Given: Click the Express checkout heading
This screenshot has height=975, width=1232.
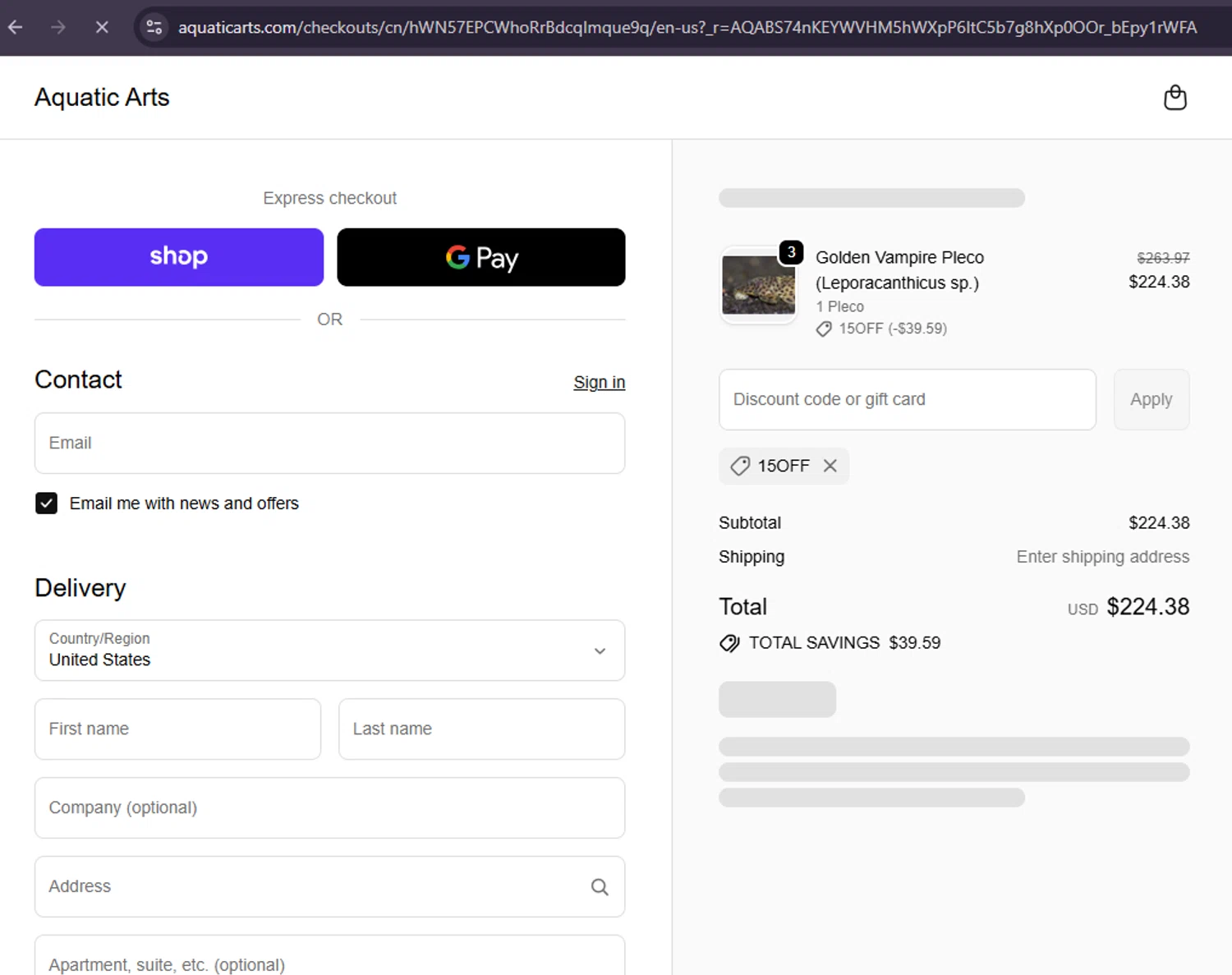Looking at the screenshot, I should point(329,198).
